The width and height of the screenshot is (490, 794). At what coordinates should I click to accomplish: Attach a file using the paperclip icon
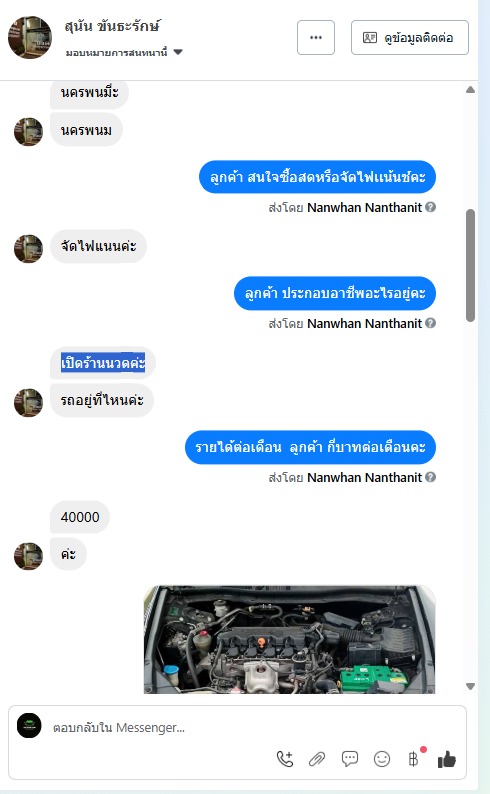tap(317, 759)
